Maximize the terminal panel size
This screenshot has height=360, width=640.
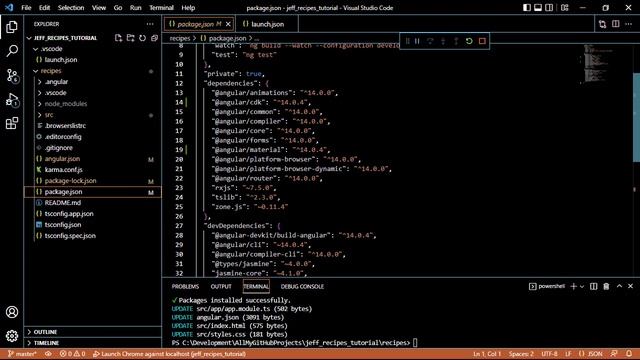619,287
